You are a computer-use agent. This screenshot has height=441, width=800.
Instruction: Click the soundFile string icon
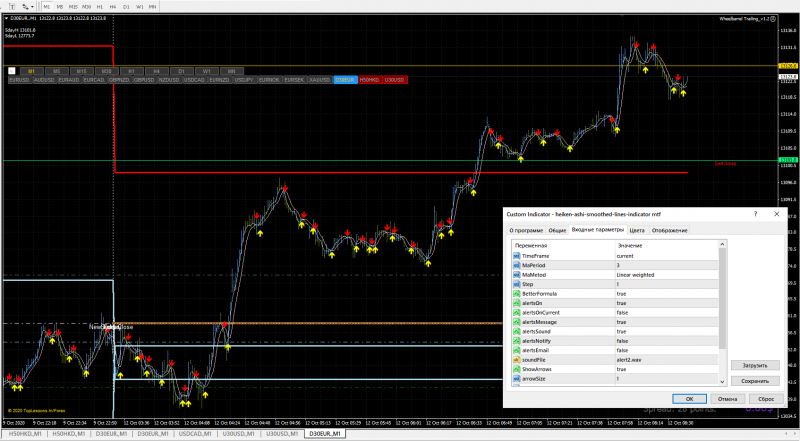click(x=516, y=360)
